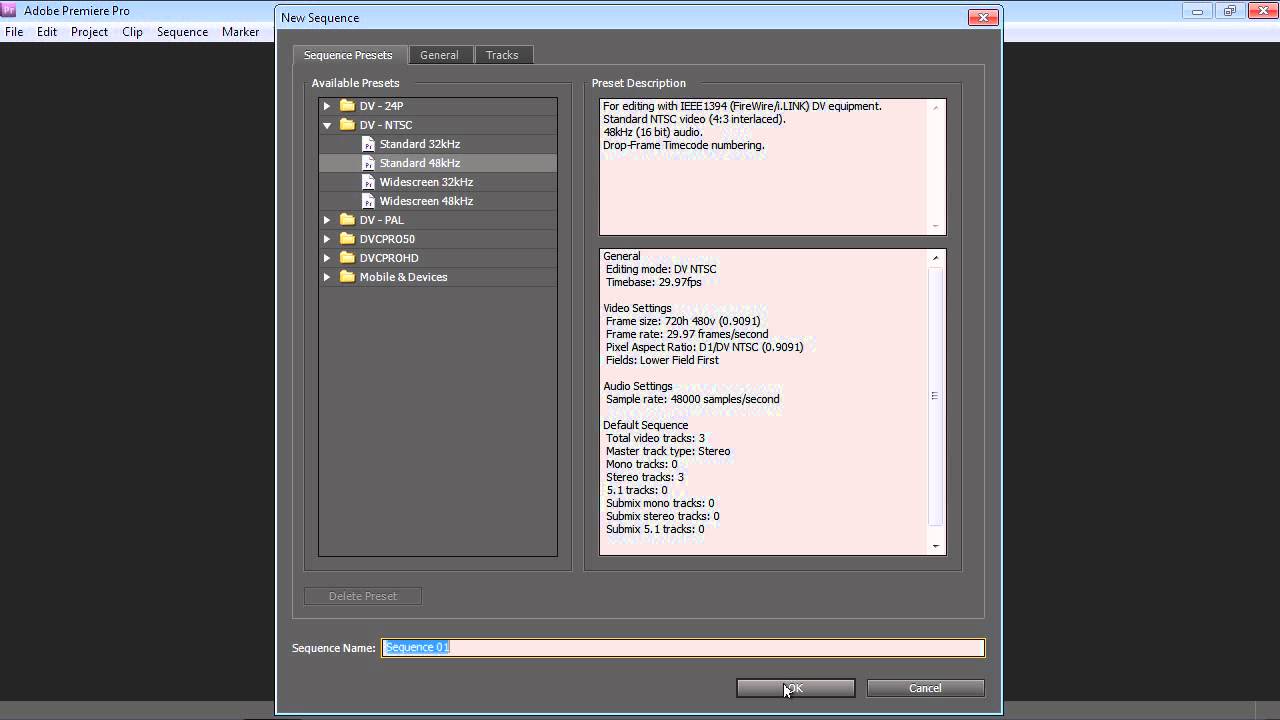Click the description box scroll up arrow
This screenshot has width=1280, height=720.
click(x=936, y=107)
